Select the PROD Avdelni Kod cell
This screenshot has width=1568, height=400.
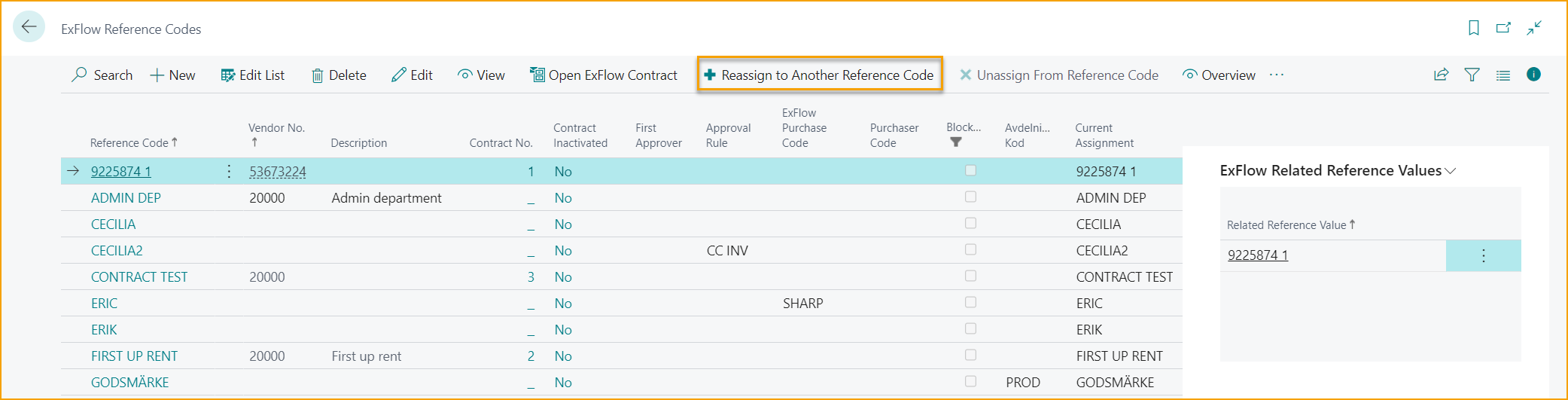point(1023,382)
